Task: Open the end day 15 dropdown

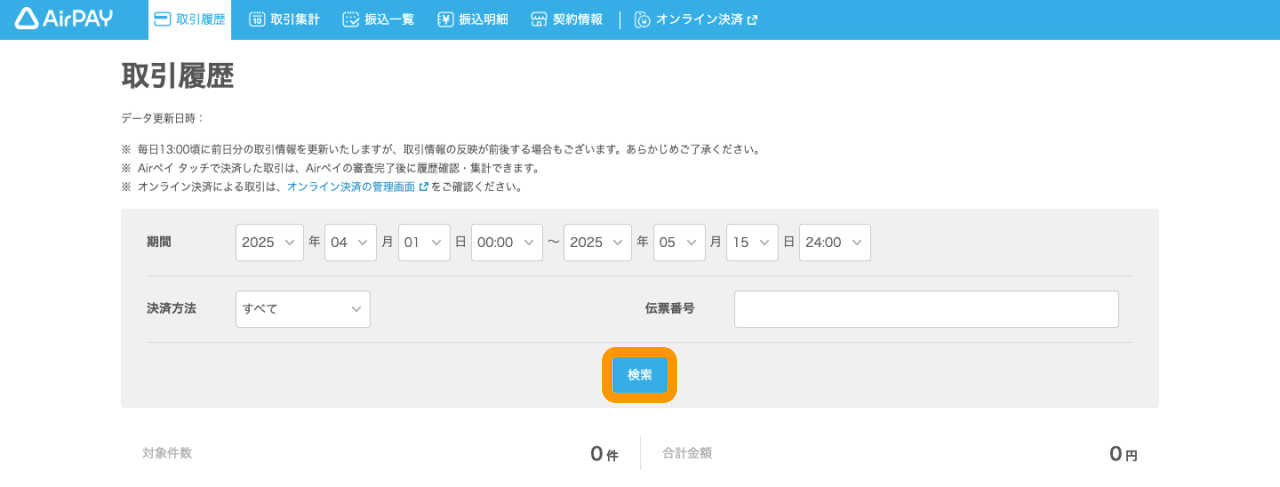Action: 752,242
